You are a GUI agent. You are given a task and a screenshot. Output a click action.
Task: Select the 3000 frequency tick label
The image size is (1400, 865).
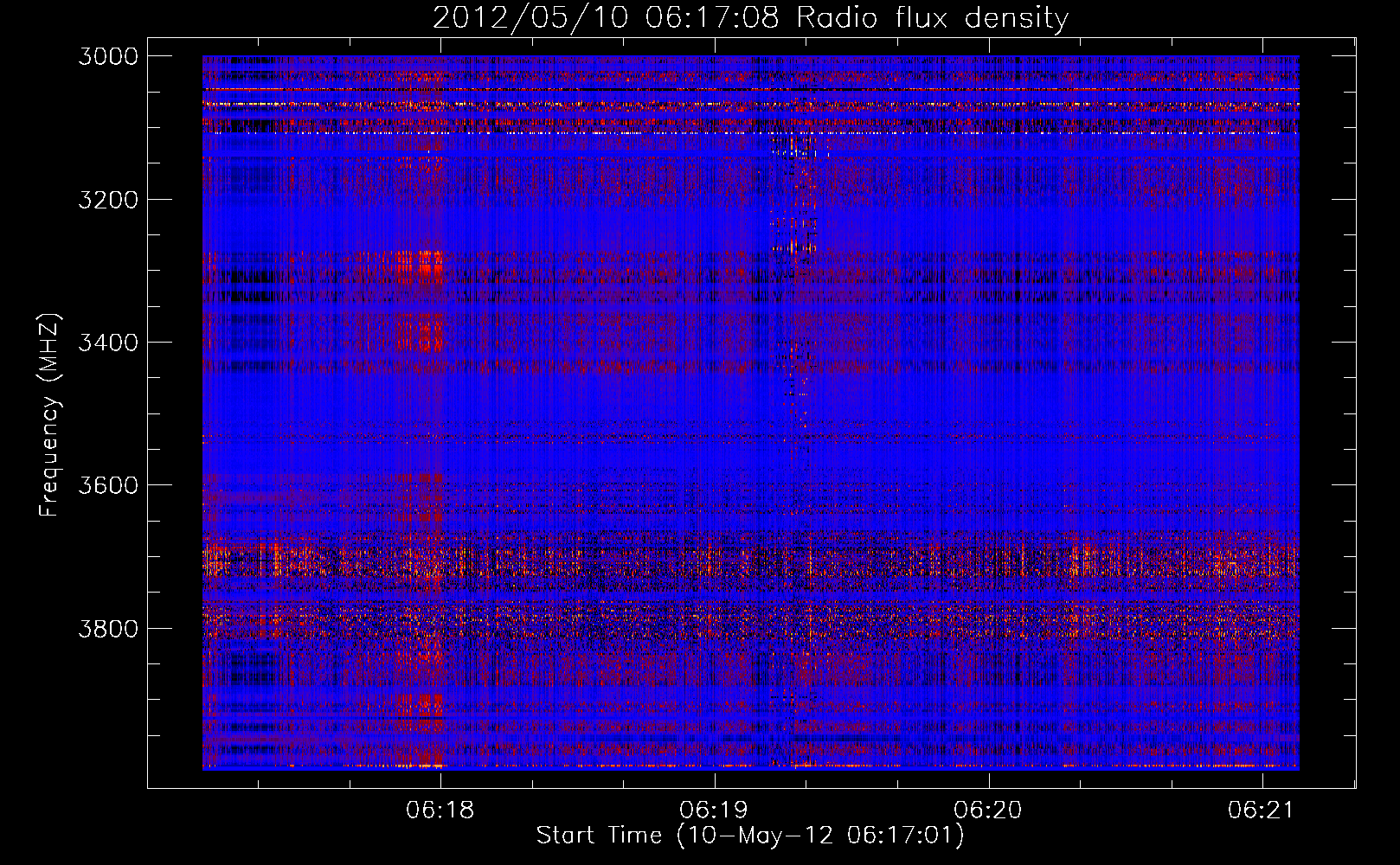[108, 56]
